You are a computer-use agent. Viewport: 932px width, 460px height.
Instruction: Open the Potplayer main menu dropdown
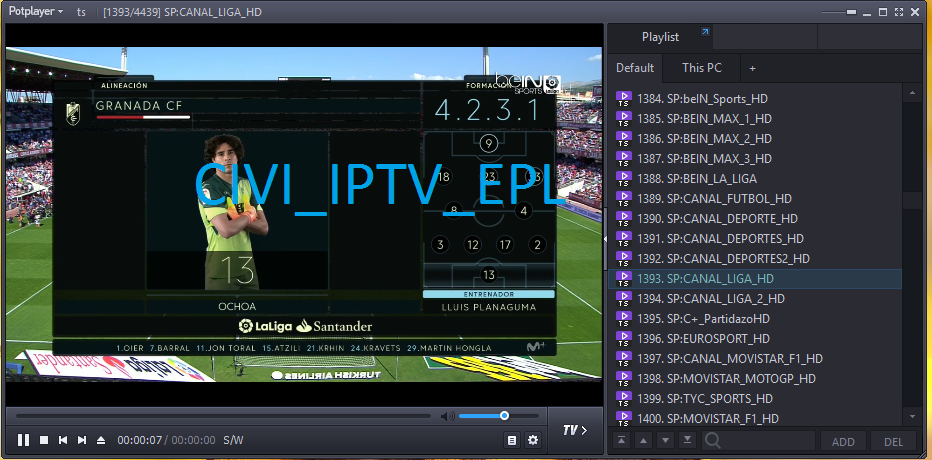35,12
